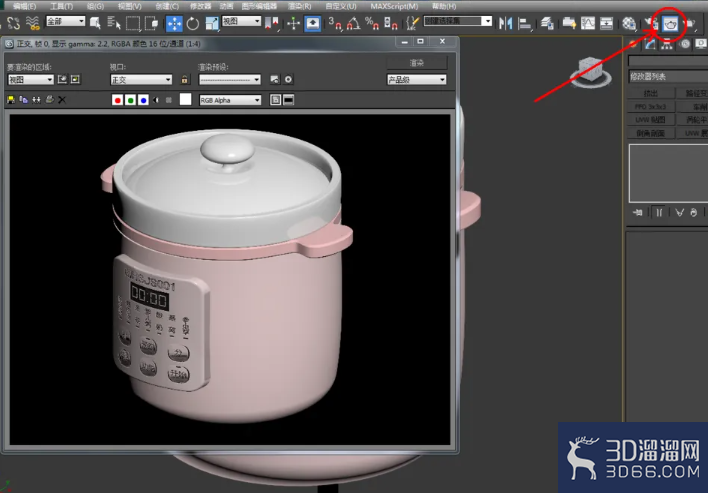The image size is (708, 493).
Task: Open the 工具(T) menu
Action: (61, 6)
